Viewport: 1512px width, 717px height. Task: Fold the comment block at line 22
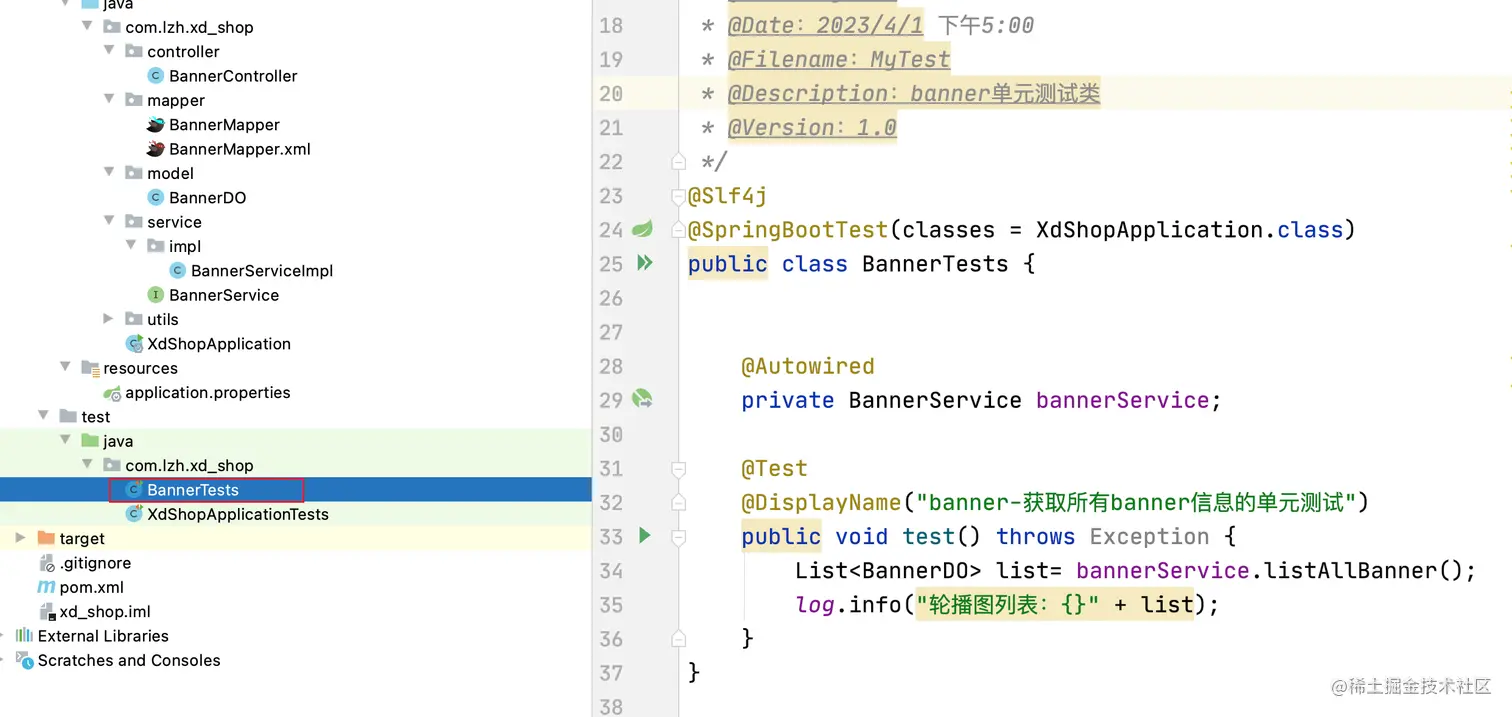point(679,161)
